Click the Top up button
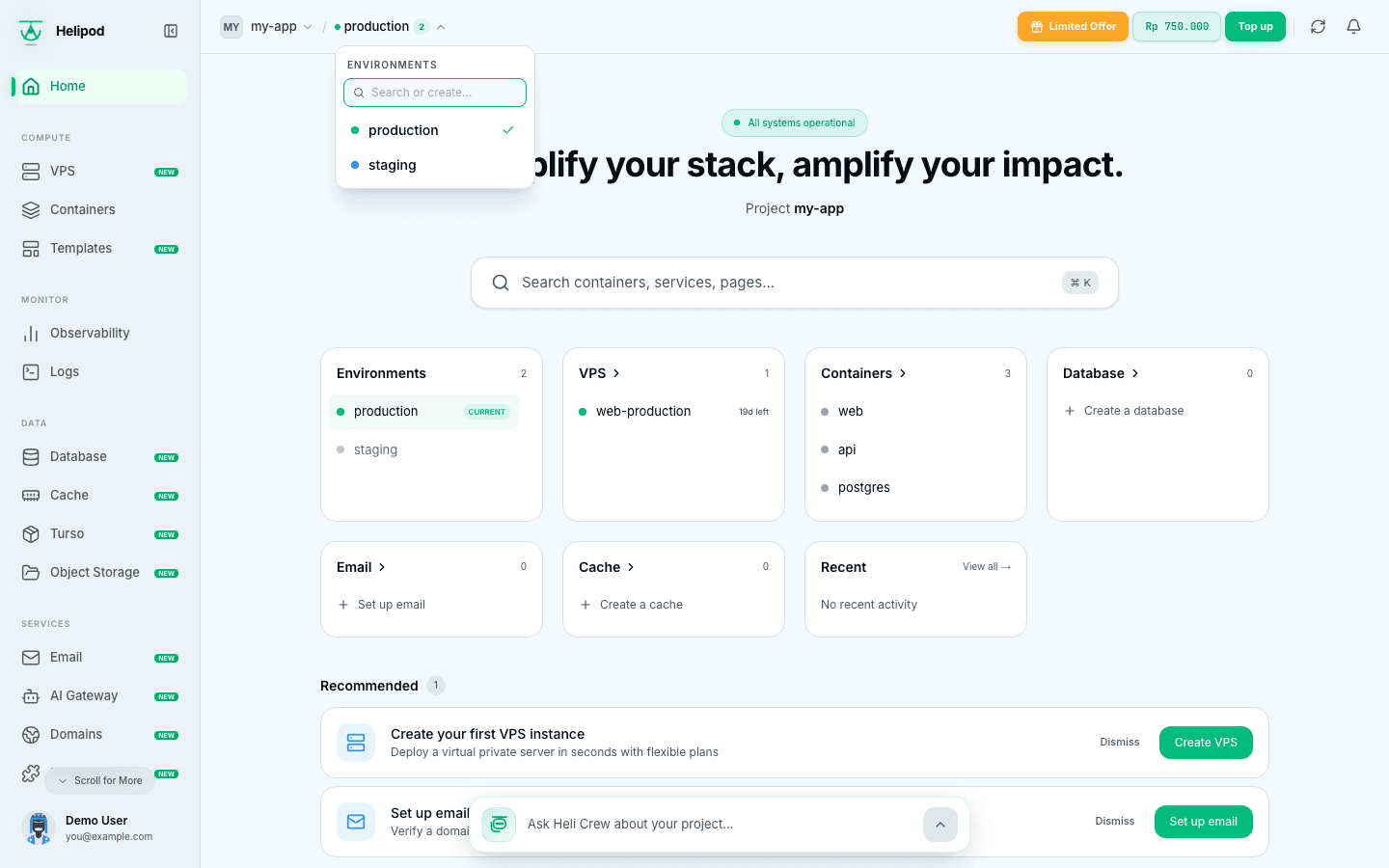Image resolution: width=1389 pixels, height=868 pixels. coord(1255,27)
